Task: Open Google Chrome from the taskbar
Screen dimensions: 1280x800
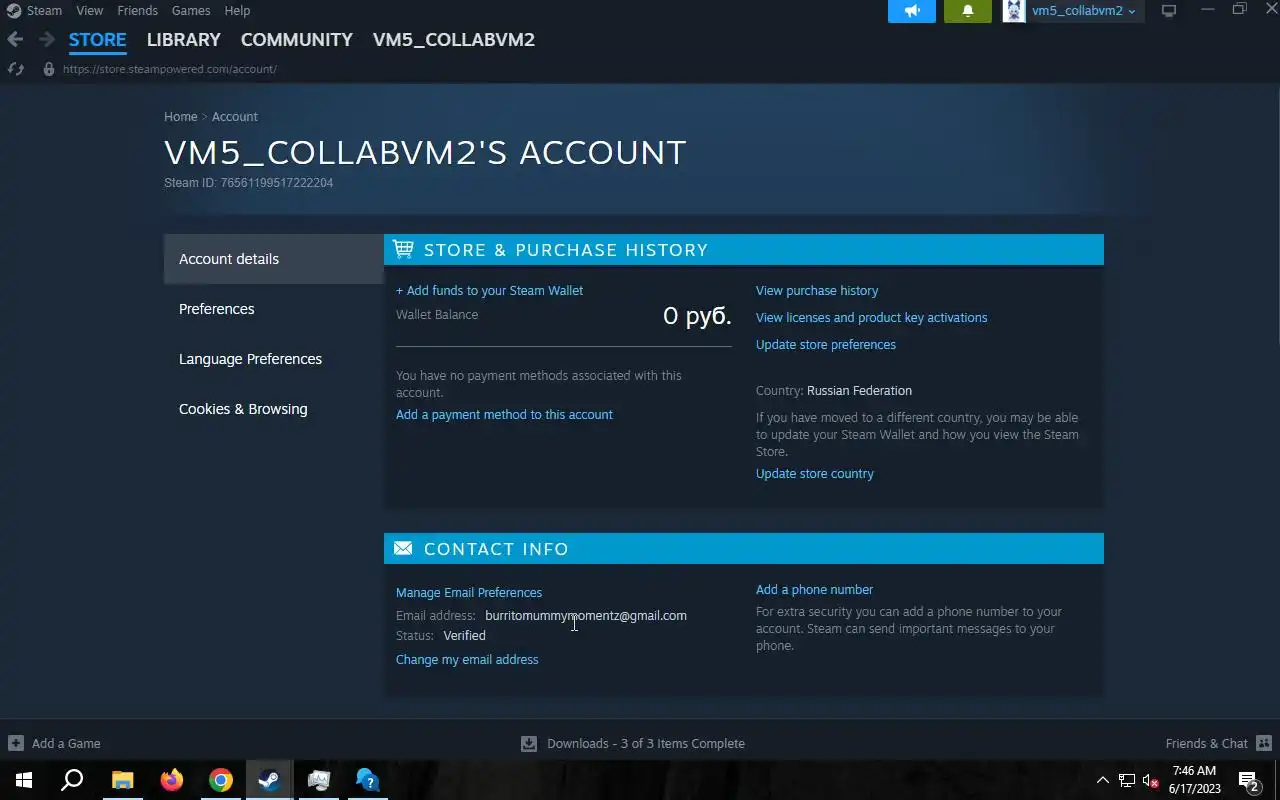Action: click(x=221, y=780)
